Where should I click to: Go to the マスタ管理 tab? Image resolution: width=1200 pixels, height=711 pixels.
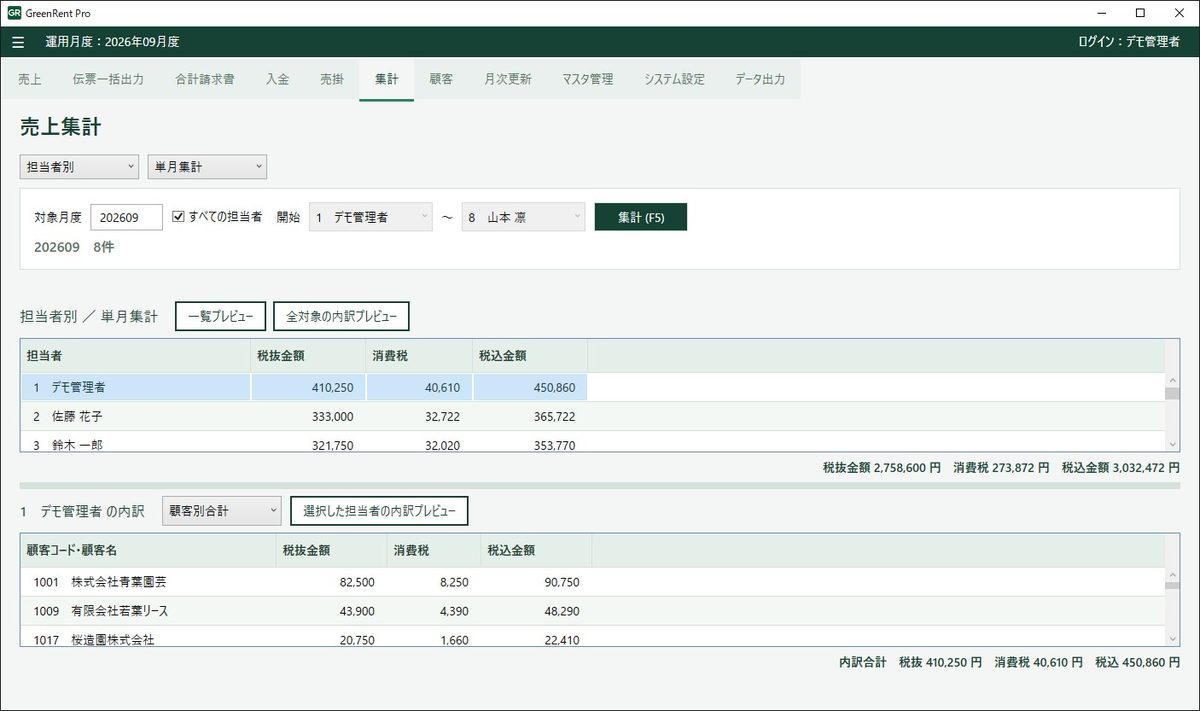(x=588, y=79)
